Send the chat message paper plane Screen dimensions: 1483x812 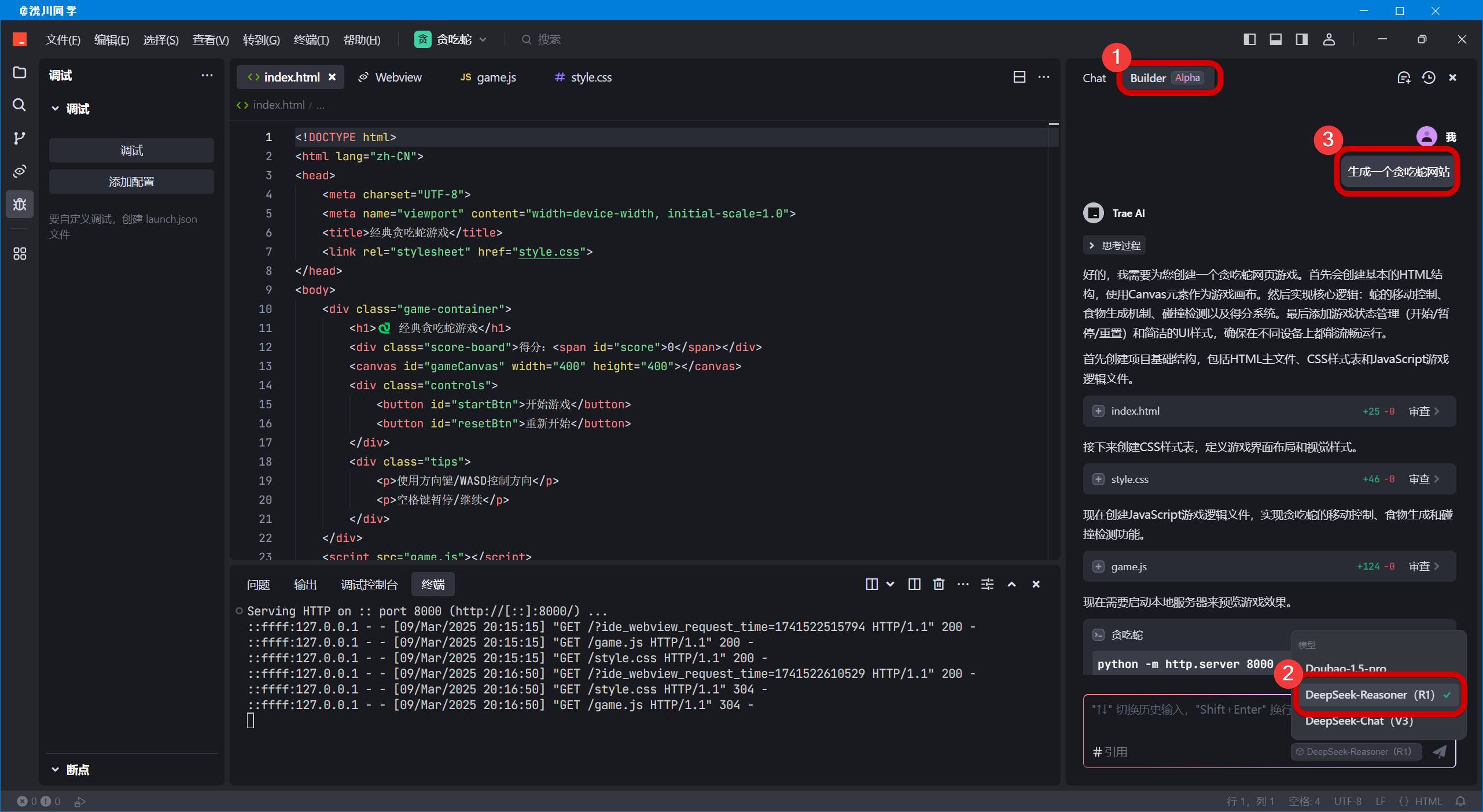pos(1440,751)
